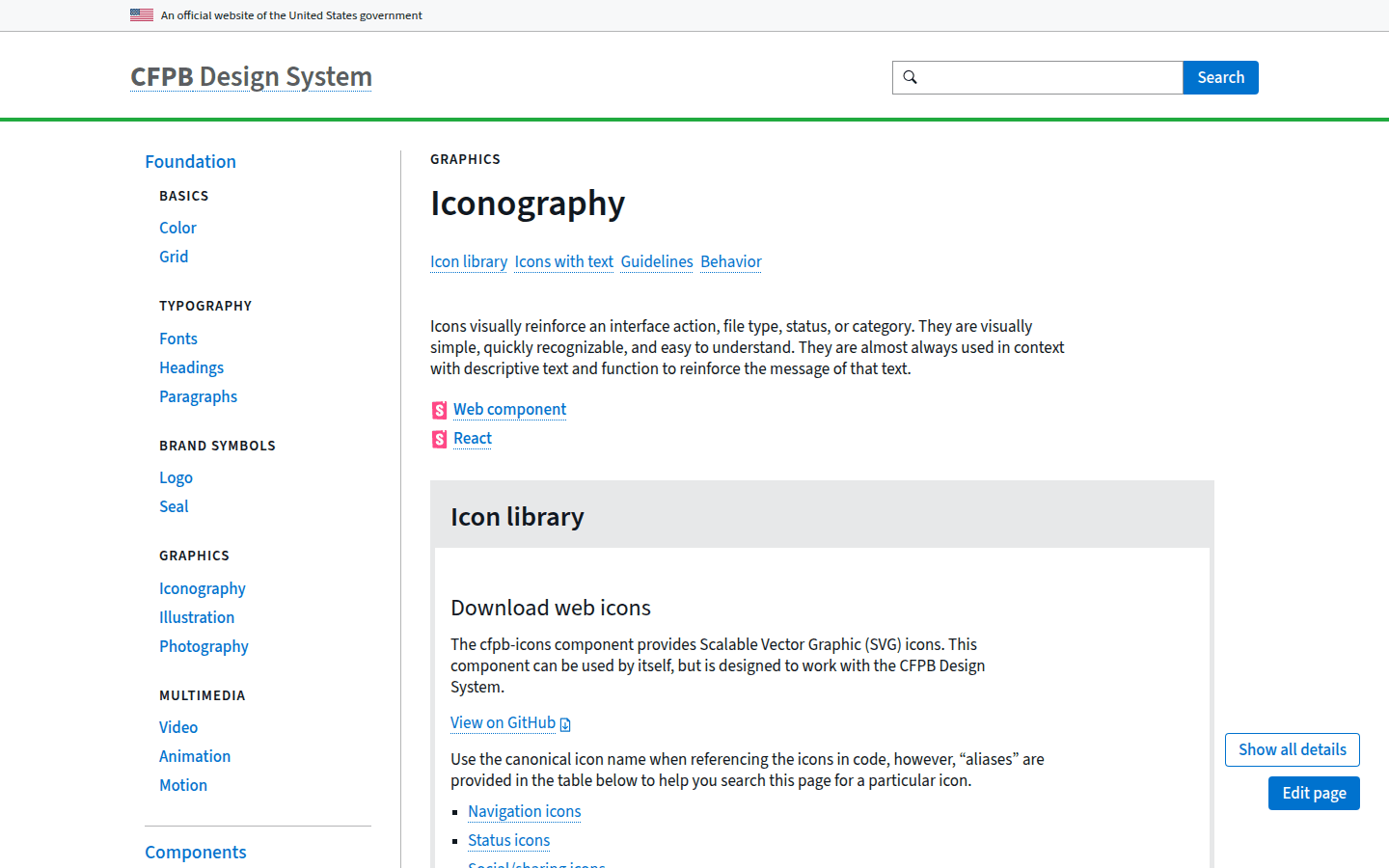The height and width of the screenshot is (868, 1389).
Task: Click the Icon library section header
Action: pyautogui.click(x=517, y=517)
